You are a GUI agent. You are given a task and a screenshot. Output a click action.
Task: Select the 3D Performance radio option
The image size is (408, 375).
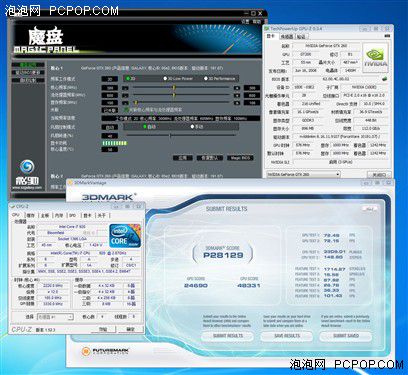click(x=220, y=79)
